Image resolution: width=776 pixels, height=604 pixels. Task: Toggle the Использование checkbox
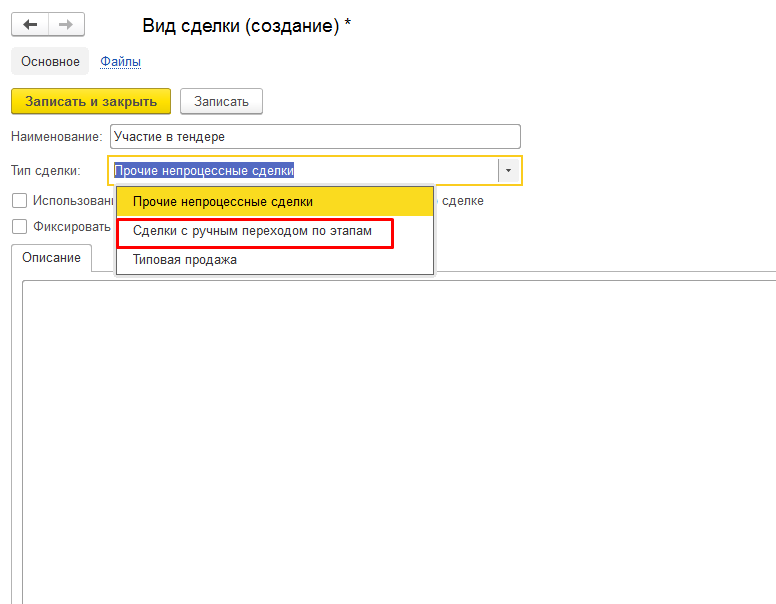click(20, 201)
